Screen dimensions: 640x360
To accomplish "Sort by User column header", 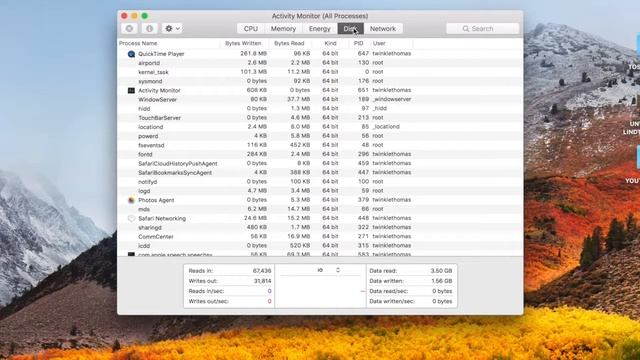I will (x=391, y=43).
